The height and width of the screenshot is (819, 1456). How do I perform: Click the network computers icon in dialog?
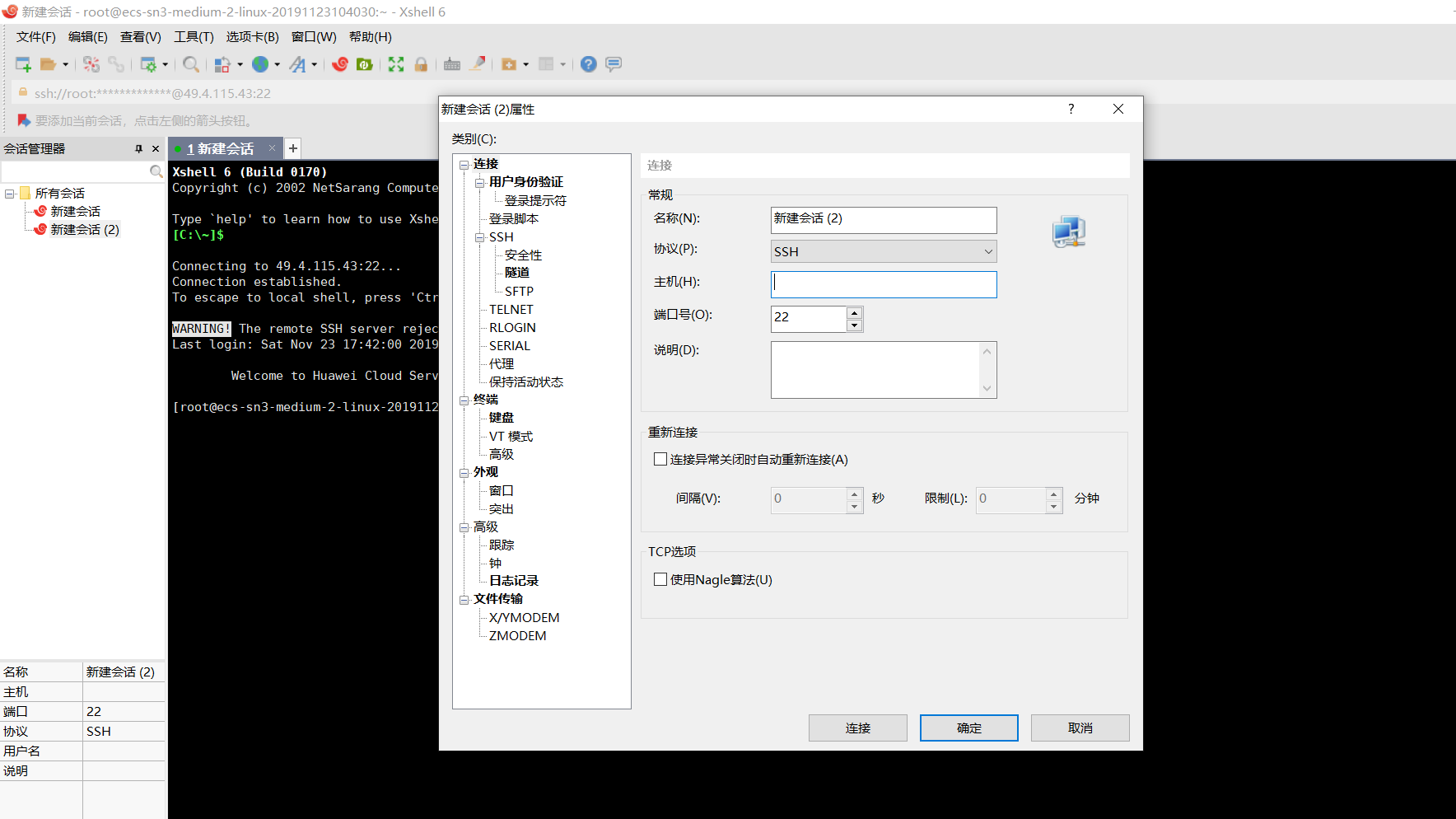pos(1069,232)
